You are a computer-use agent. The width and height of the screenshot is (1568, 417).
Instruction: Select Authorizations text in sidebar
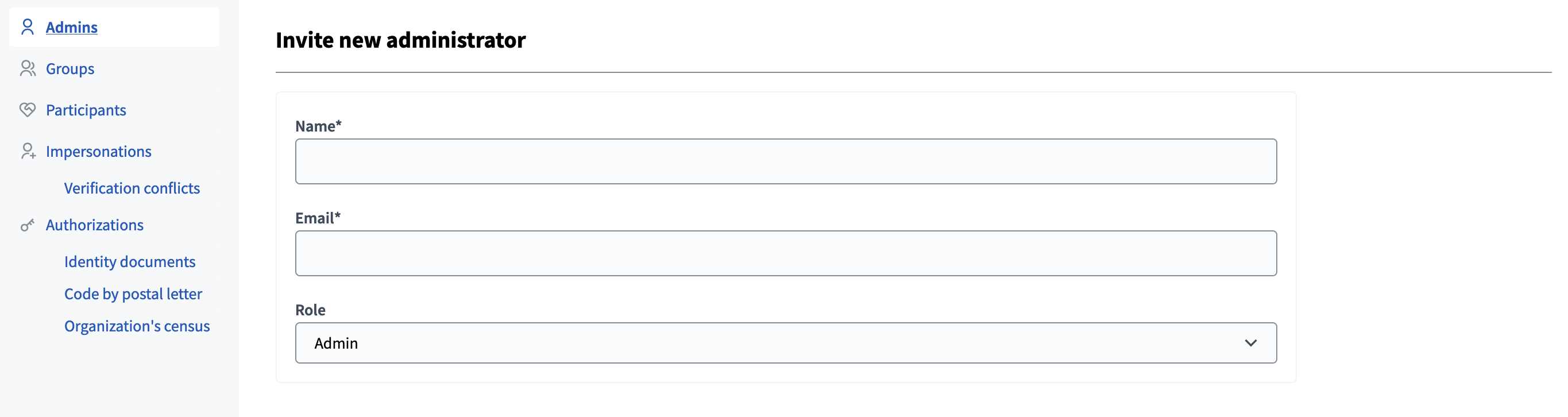[94, 225]
